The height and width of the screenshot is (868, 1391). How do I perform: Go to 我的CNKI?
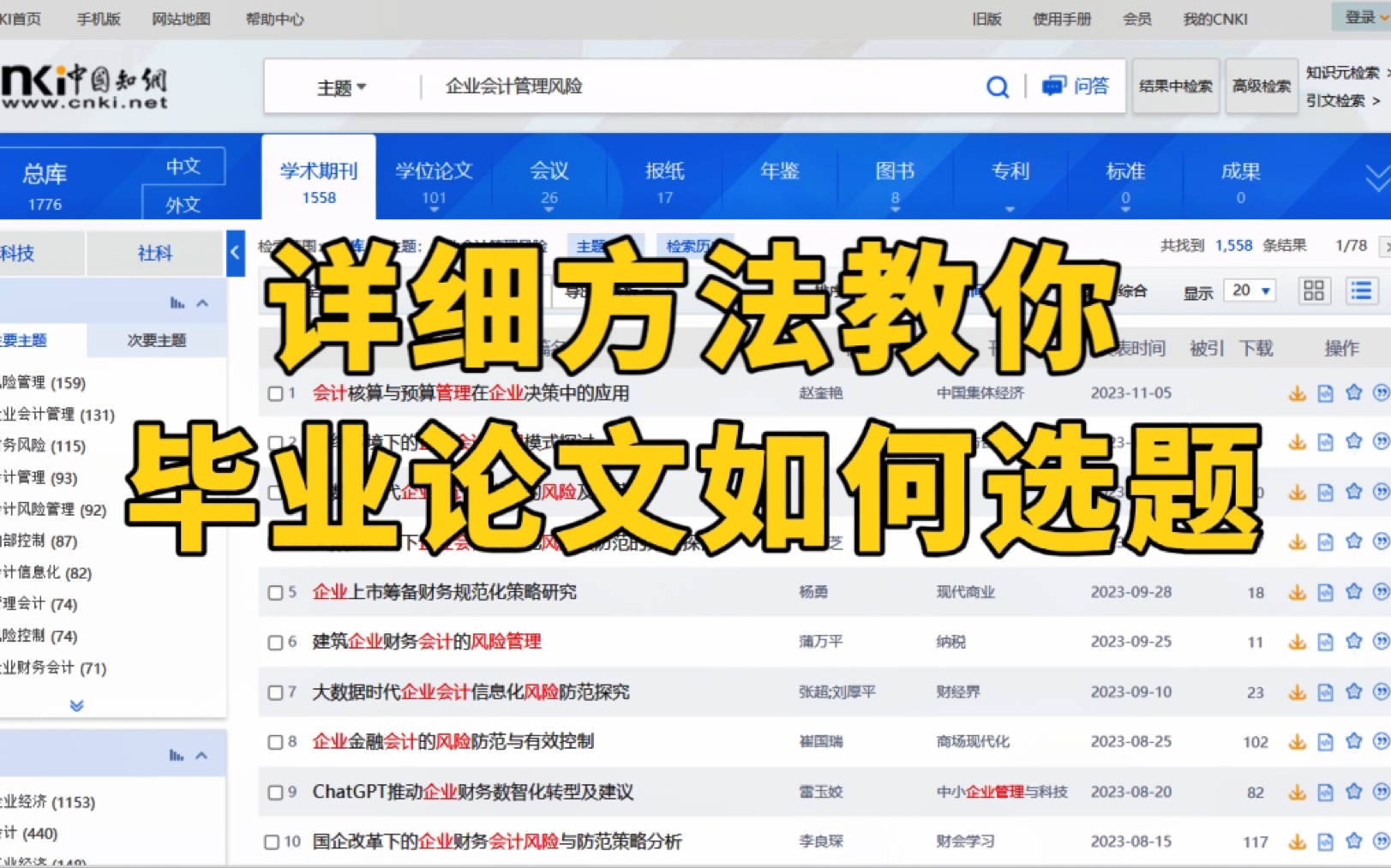coord(1215,18)
